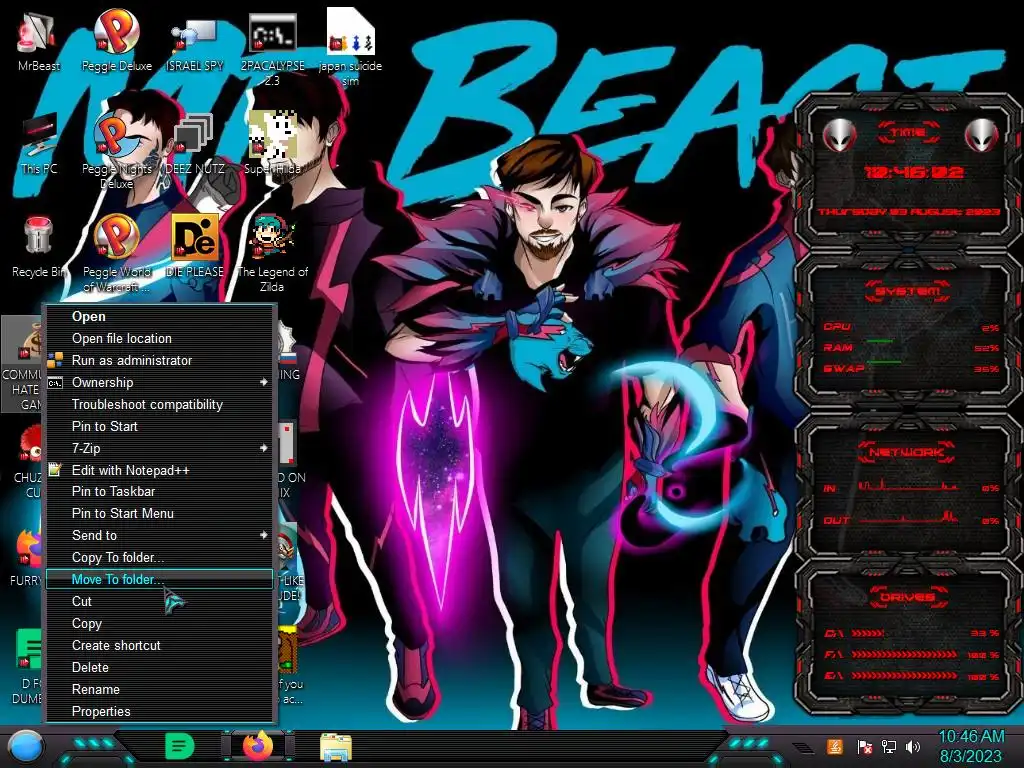The image size is (1024, 768).
Task: Open the MrBeast desktop icon
Action: click(38, 40)
